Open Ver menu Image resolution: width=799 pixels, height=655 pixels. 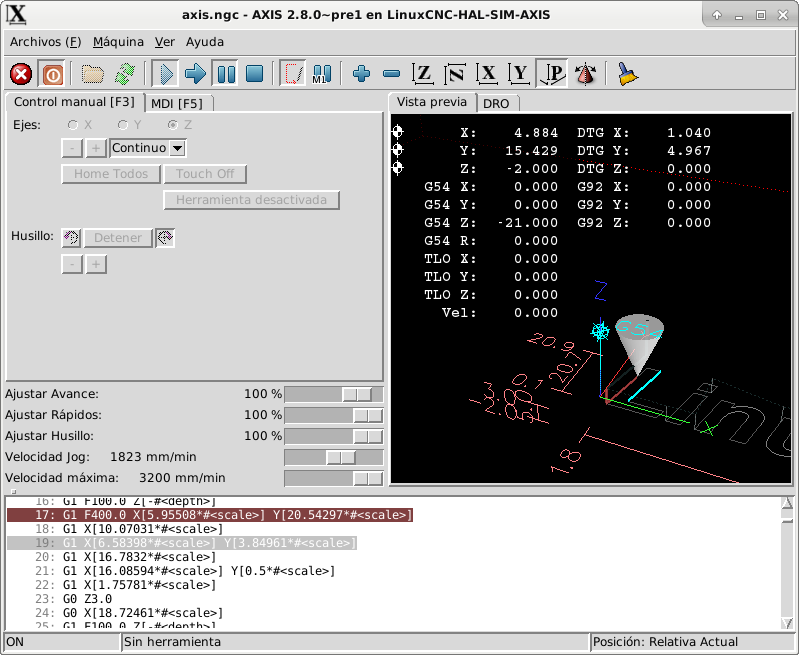click(x=165, y=42)
